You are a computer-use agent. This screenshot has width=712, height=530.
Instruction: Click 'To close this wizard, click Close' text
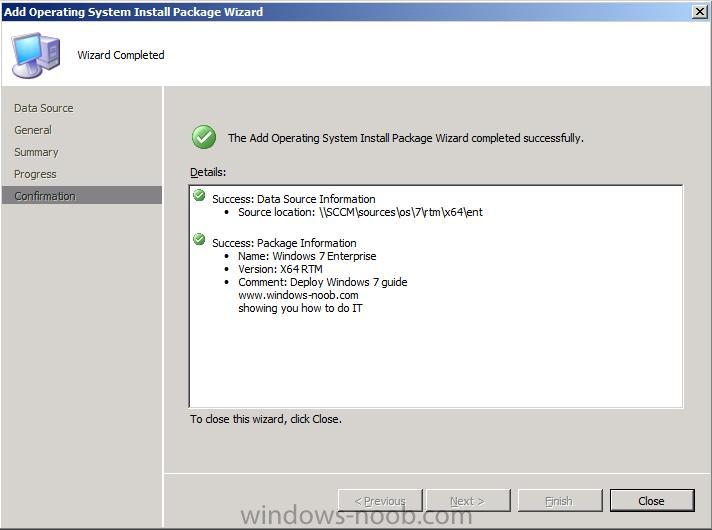coord(266,419)
